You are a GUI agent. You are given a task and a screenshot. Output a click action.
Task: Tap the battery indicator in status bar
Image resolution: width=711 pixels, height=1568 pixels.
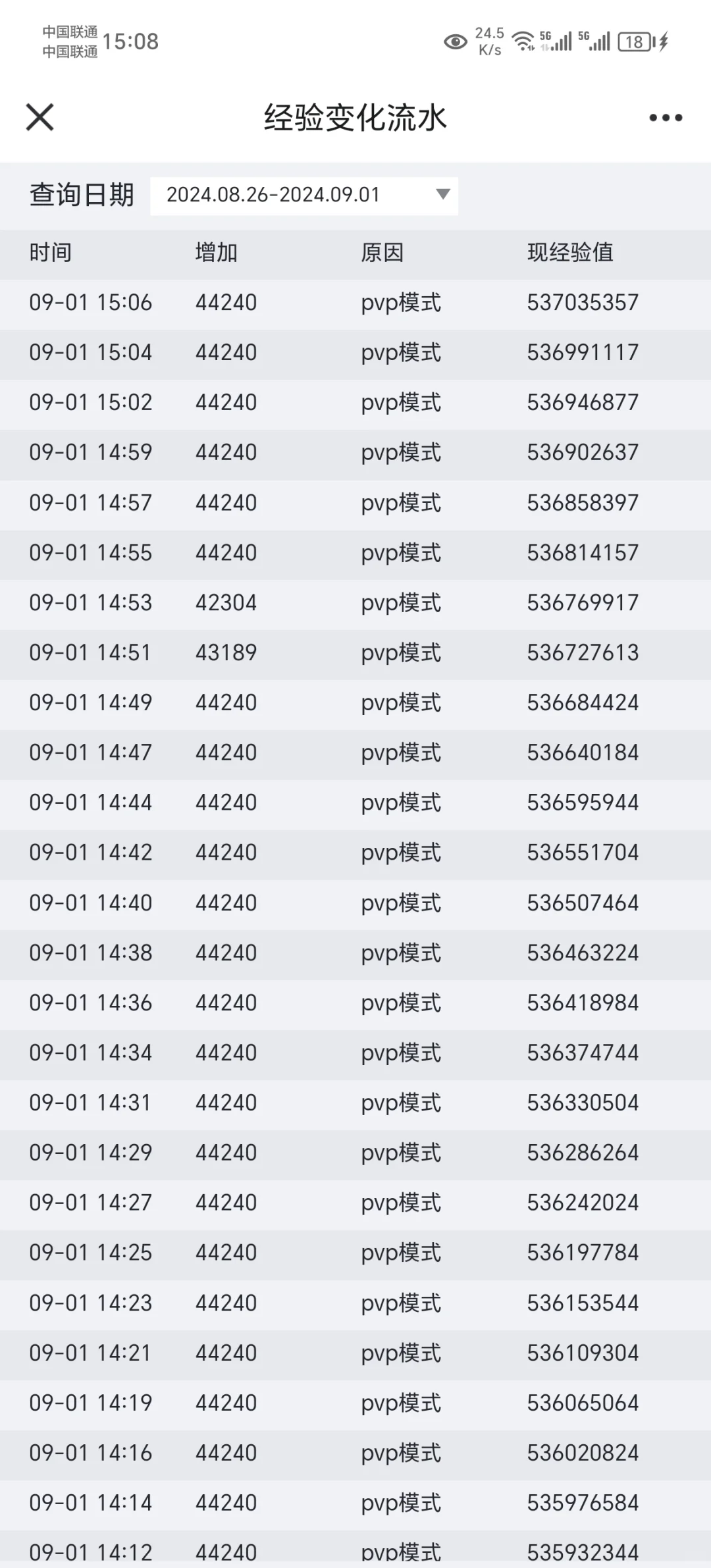tap(635, 42)
